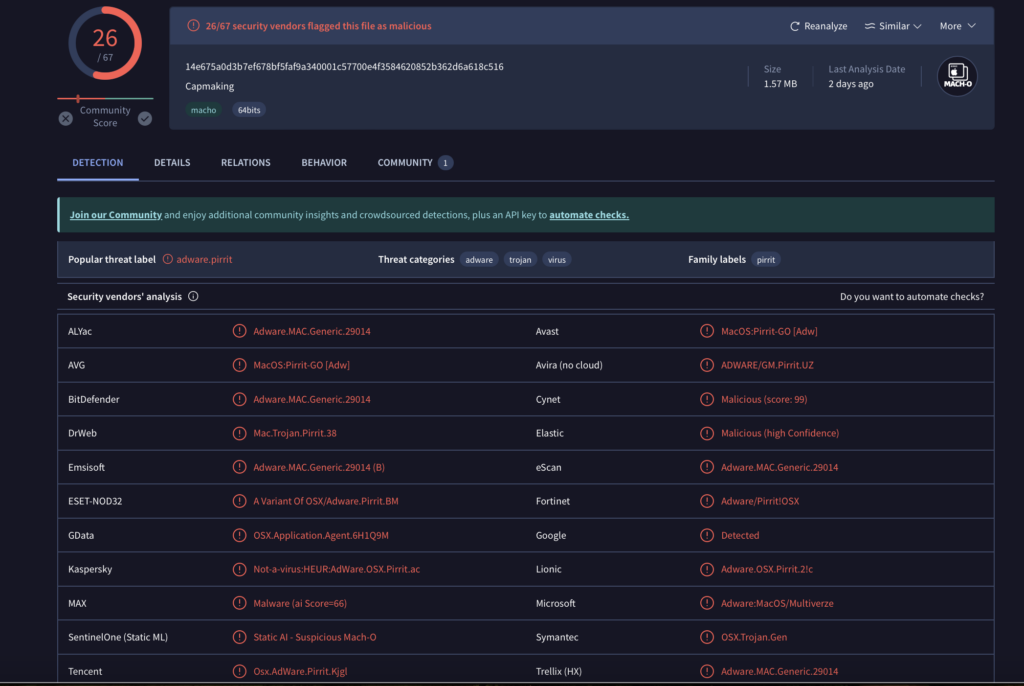
Task: Click the 64bits tag
Action: (x=249, y=110)
